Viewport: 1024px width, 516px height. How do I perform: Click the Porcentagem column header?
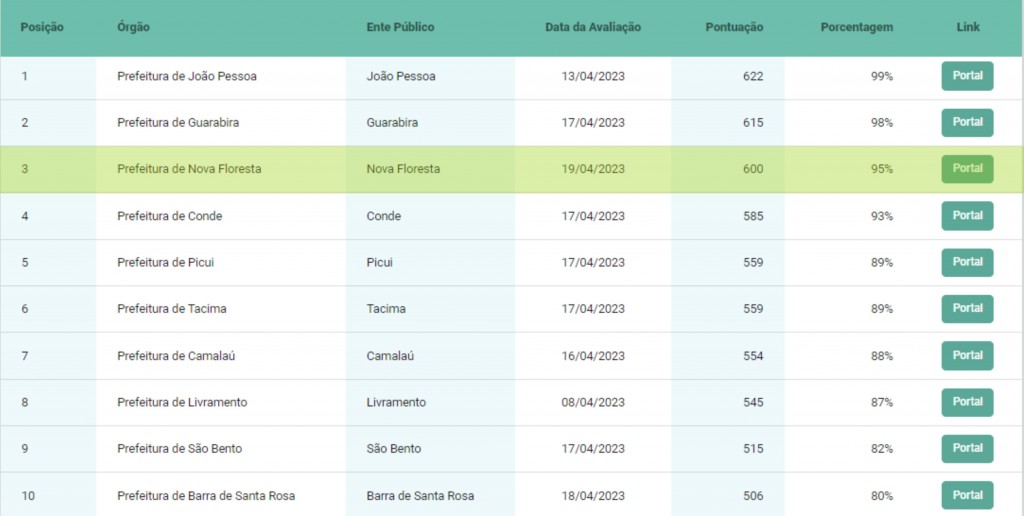click(x=856, y=28)
